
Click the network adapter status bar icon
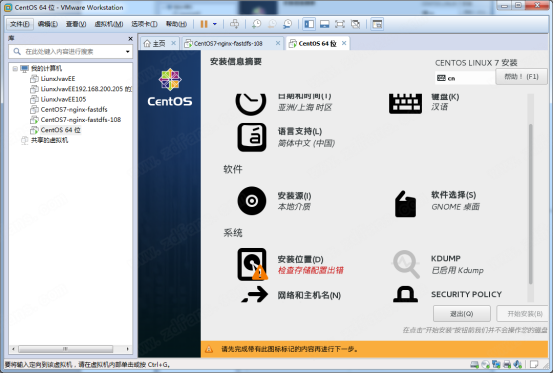(x=496, y=365)
